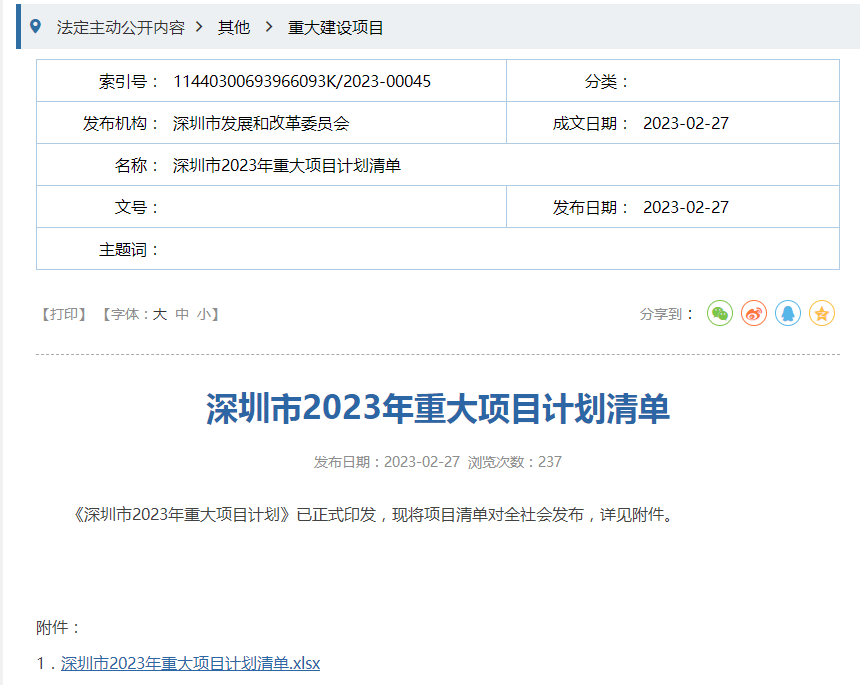
Task: Select the index number 11440300693966093K/2023-00045
Action: pos(302,81)
